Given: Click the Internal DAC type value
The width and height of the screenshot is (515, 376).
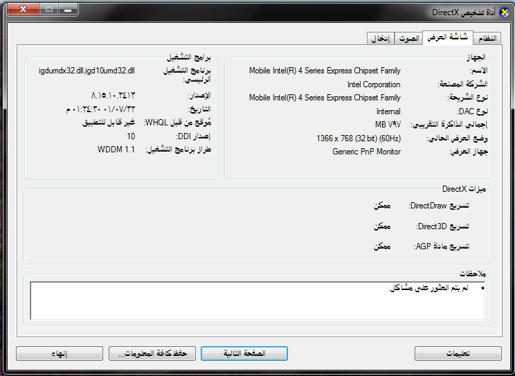Looking at the screenshot, I should [388, 111].
